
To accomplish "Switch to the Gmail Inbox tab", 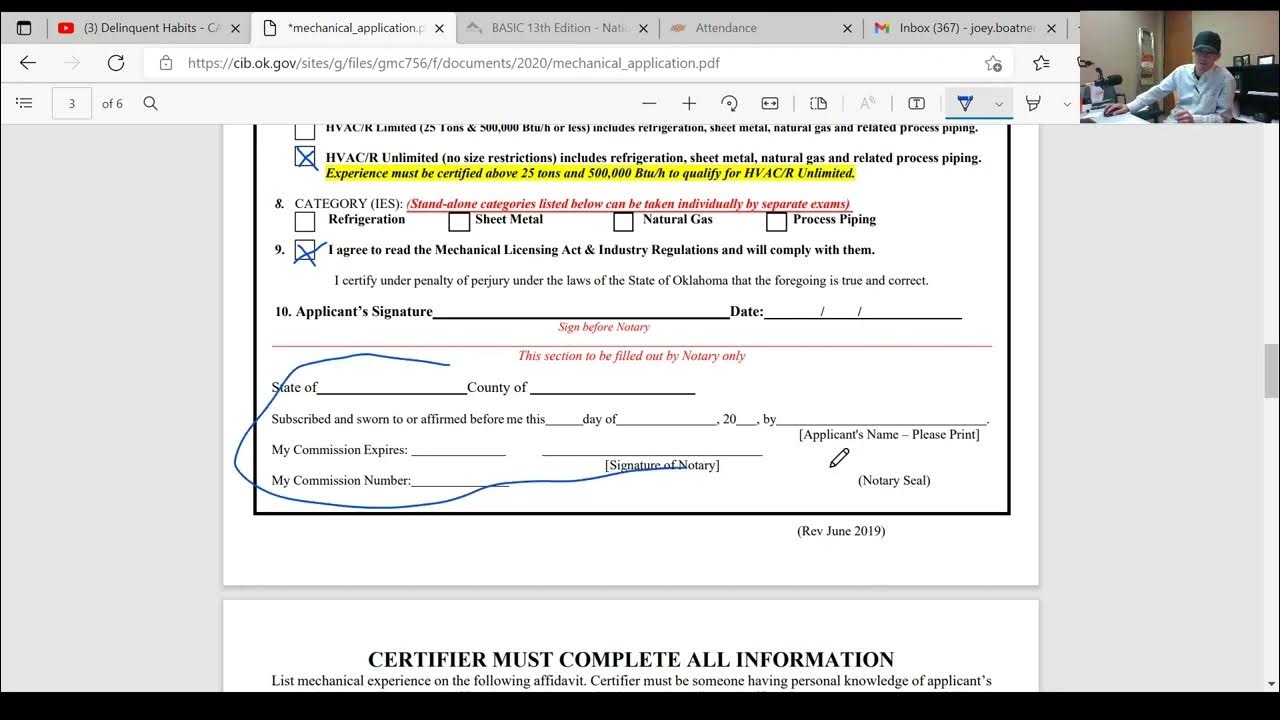I will (965, 28).
